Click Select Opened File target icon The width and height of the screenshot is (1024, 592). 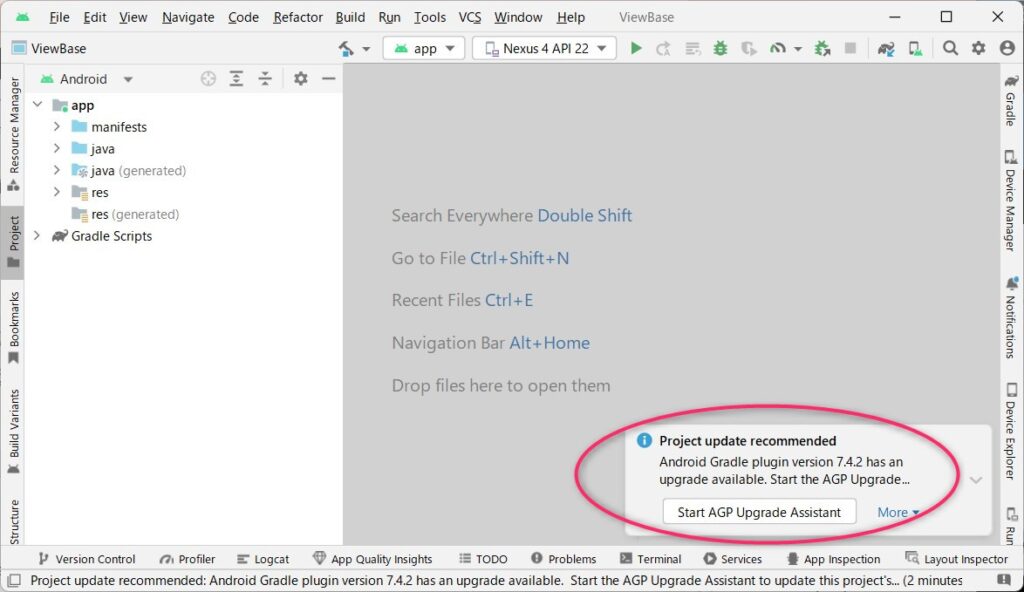pos(208,79)
